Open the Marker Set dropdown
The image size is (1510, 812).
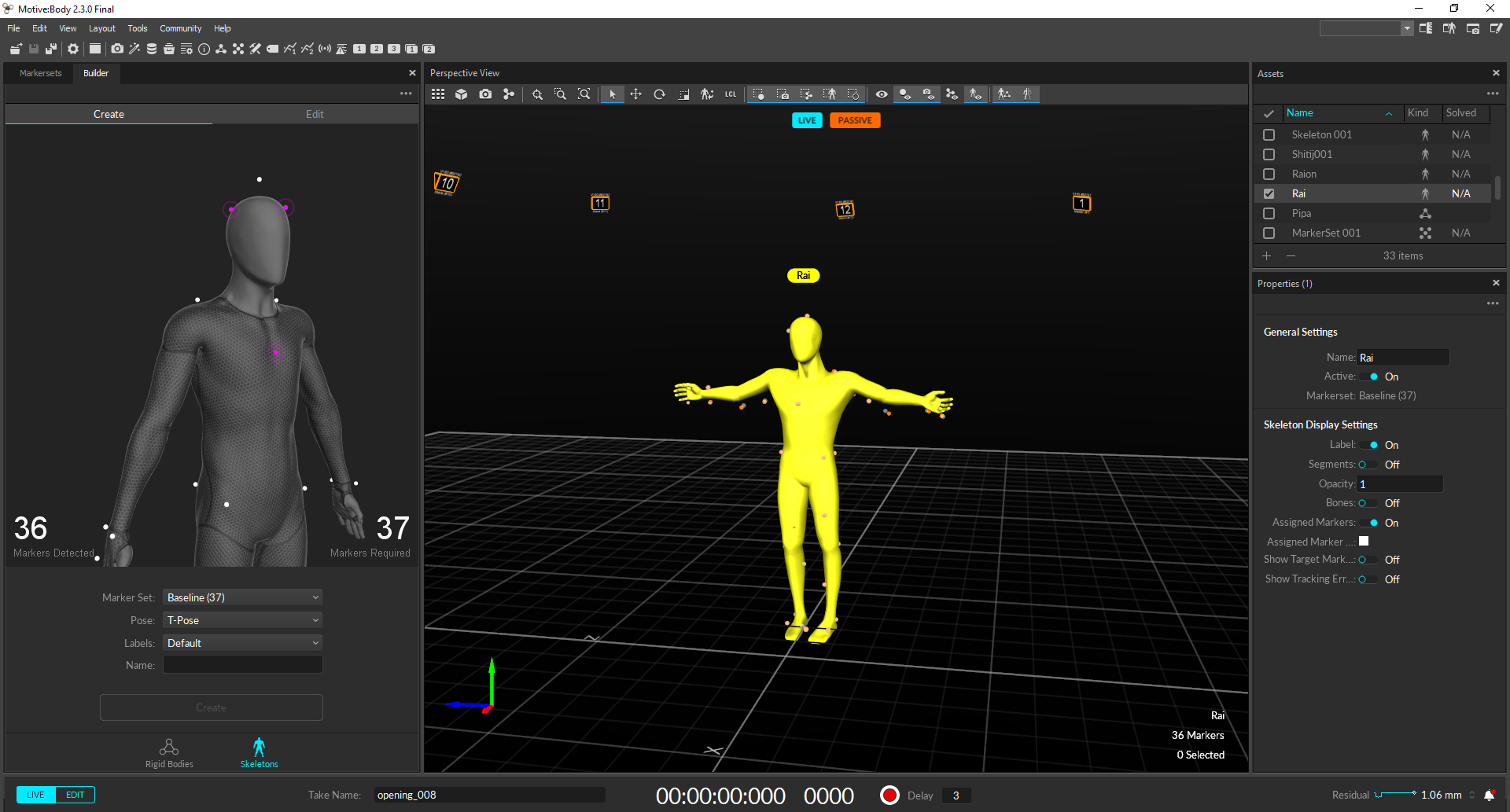click(x=242, y=597)
